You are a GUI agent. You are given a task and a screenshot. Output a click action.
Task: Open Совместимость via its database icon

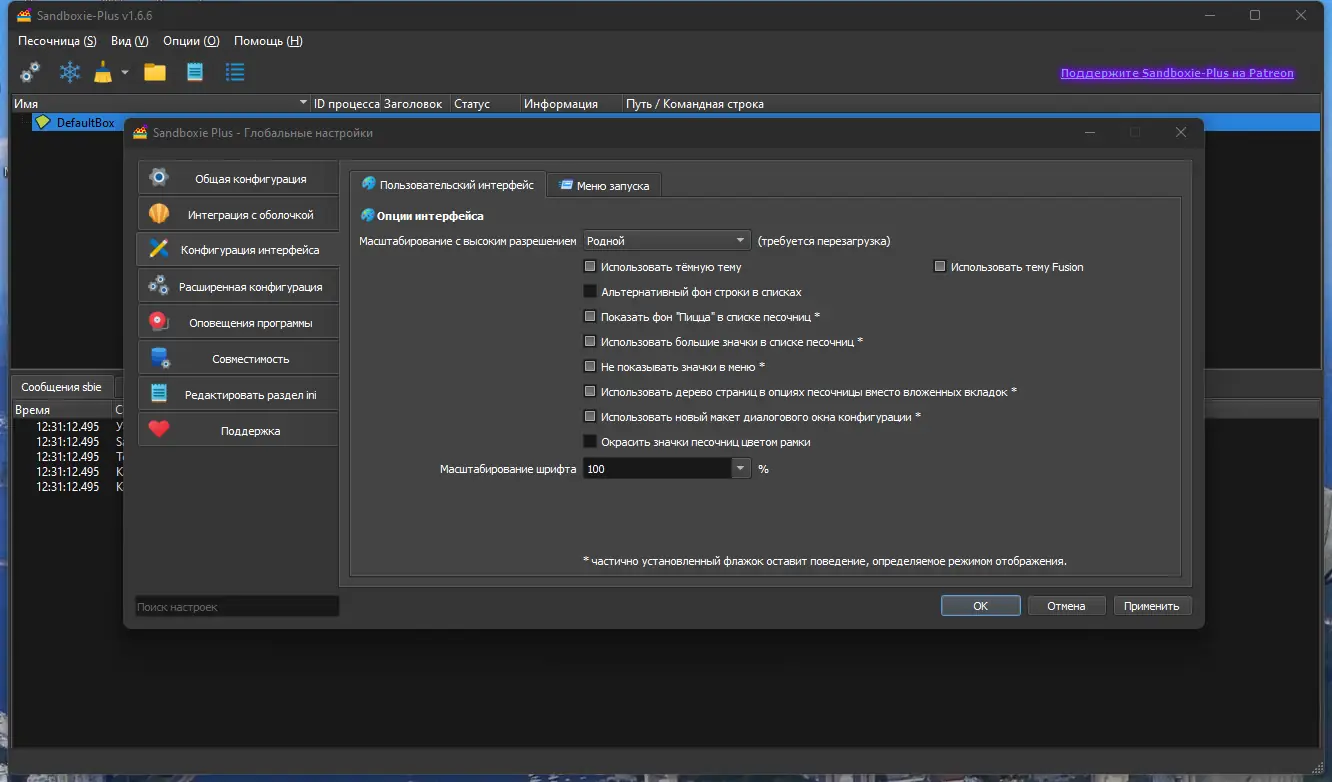(159, 359)
